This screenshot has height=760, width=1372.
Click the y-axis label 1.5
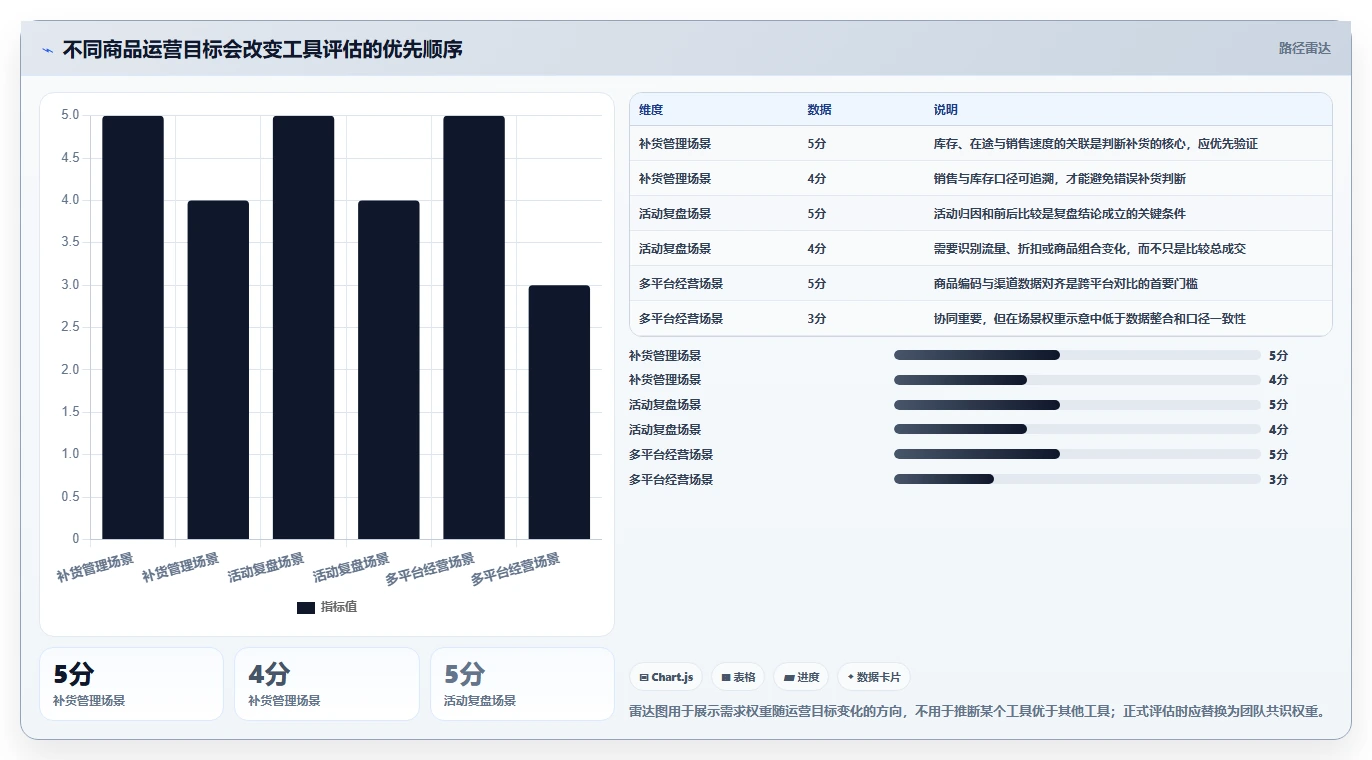click(70, 412)
